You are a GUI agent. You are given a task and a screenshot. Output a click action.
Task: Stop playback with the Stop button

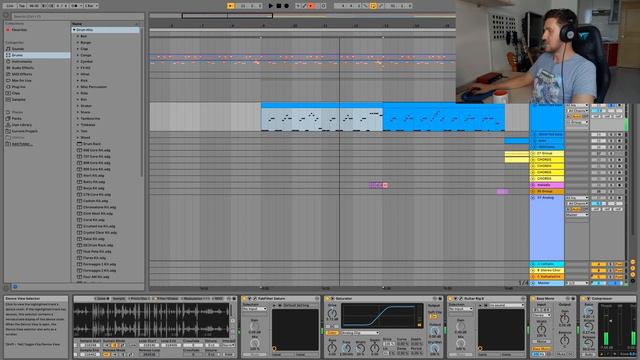279,6
